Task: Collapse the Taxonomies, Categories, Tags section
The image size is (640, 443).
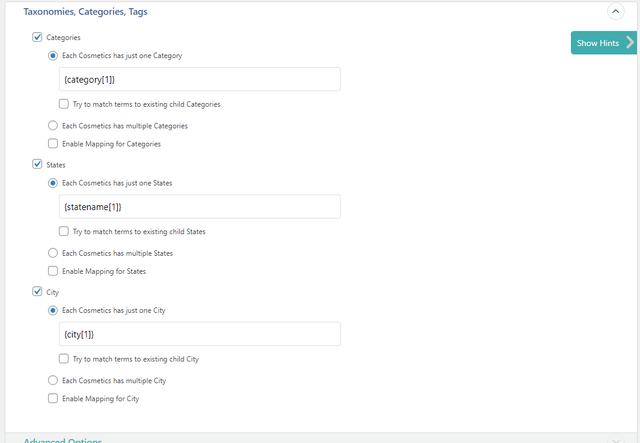Action: [616, 11]
